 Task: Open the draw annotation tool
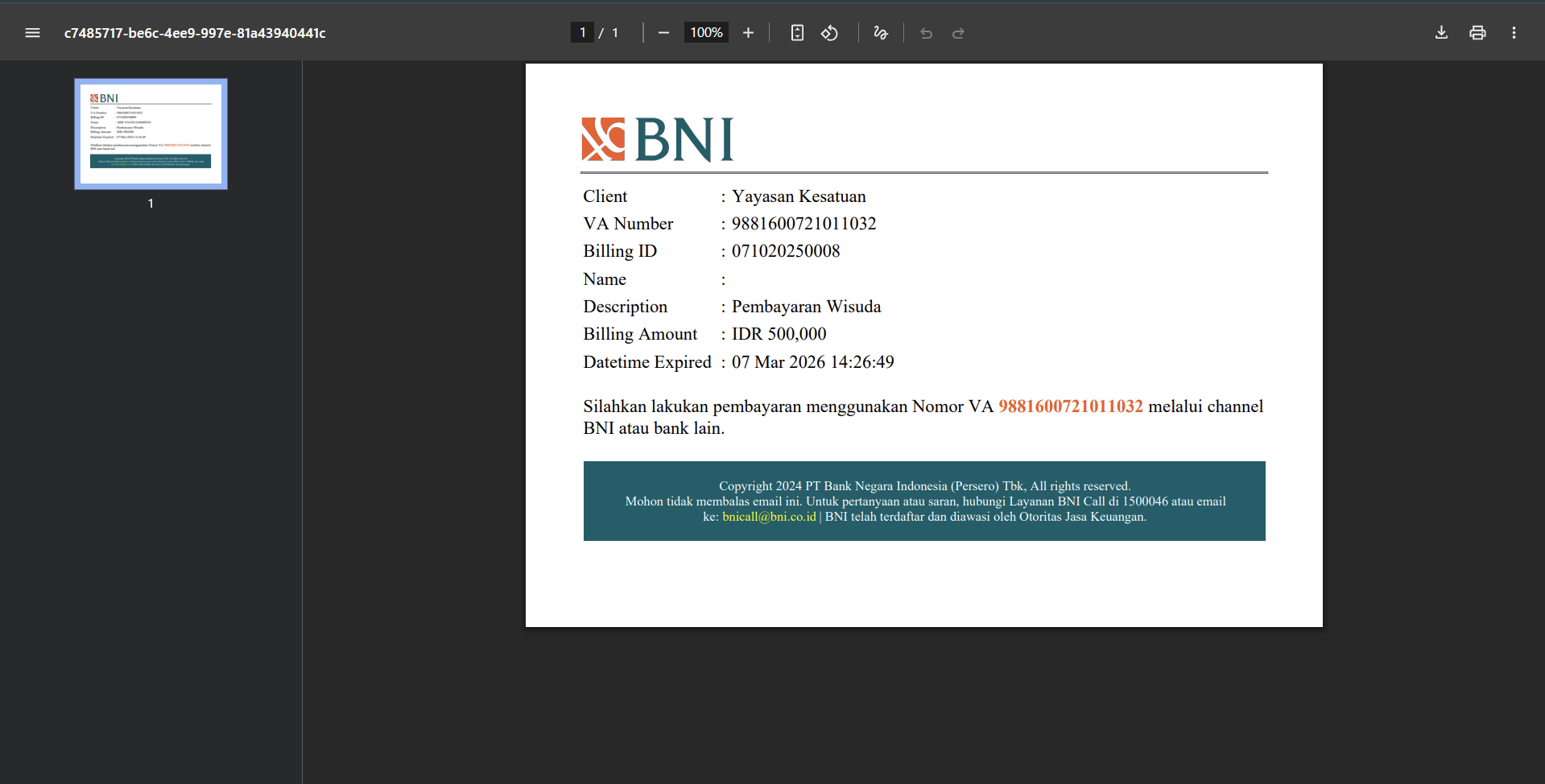(881, 33)
